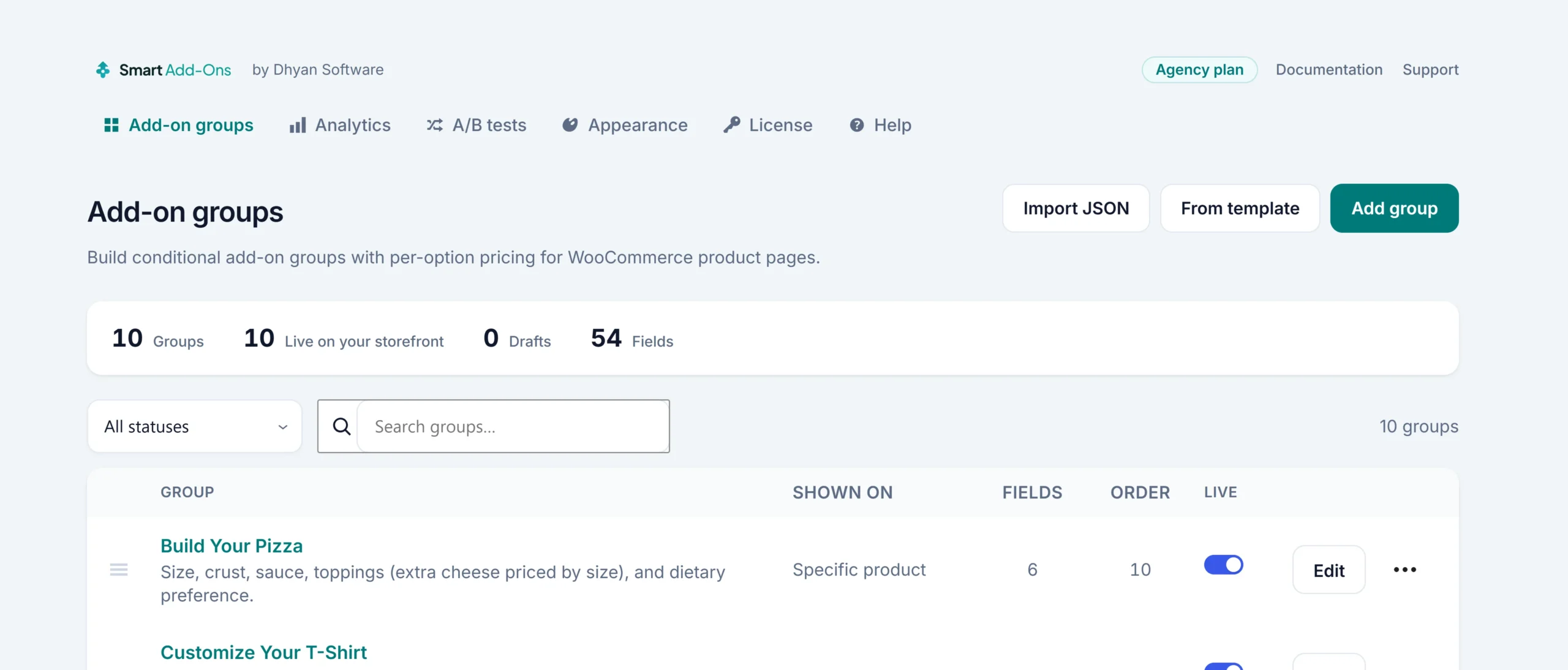
Task: Open the All statuses dropdown
Action: (x=195, y=426)
